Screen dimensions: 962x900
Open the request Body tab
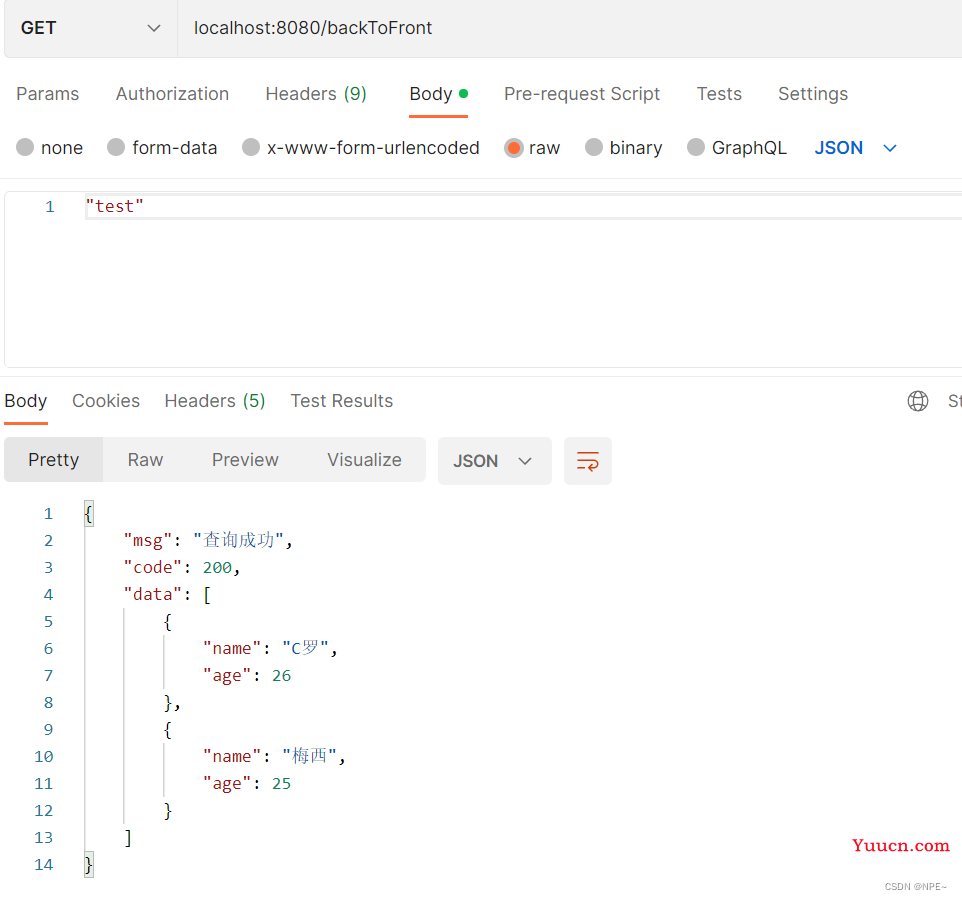(438, 94)
